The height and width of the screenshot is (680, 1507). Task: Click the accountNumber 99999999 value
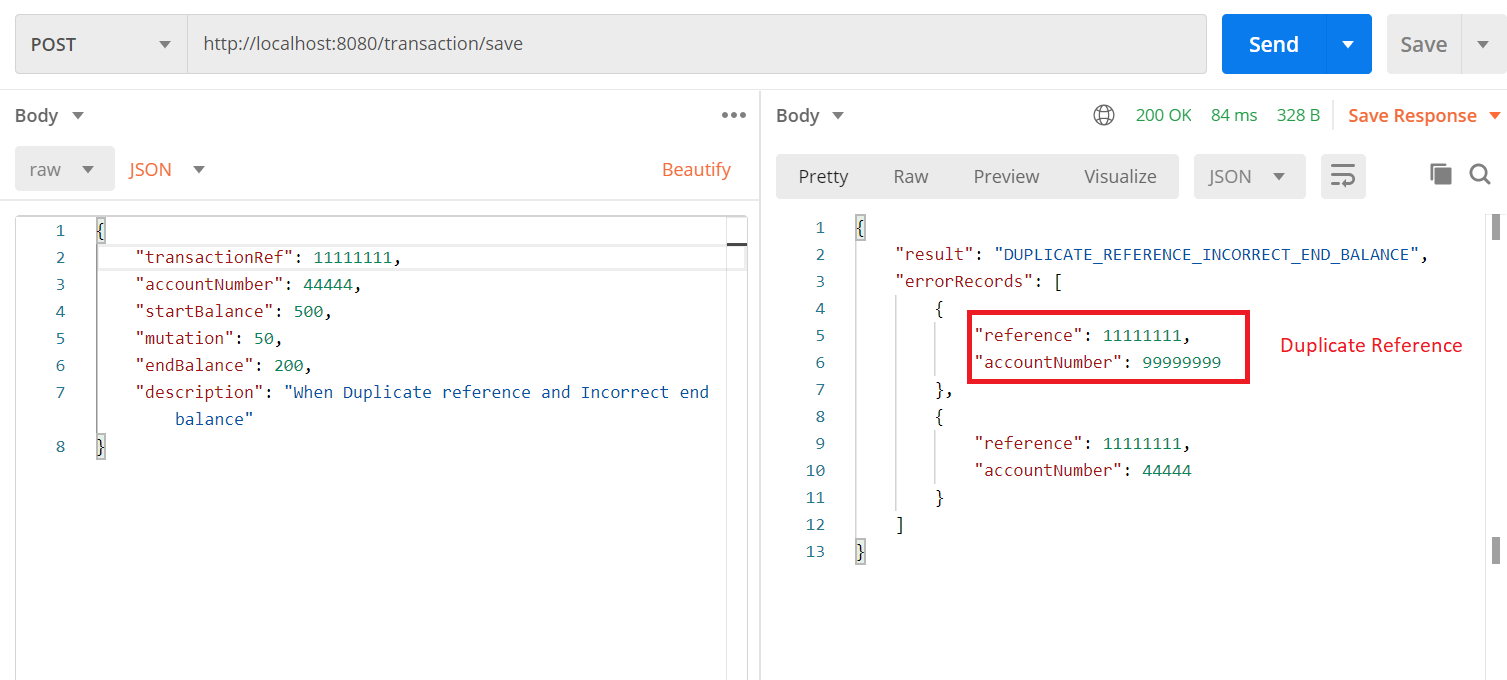tap(1182, 362)
